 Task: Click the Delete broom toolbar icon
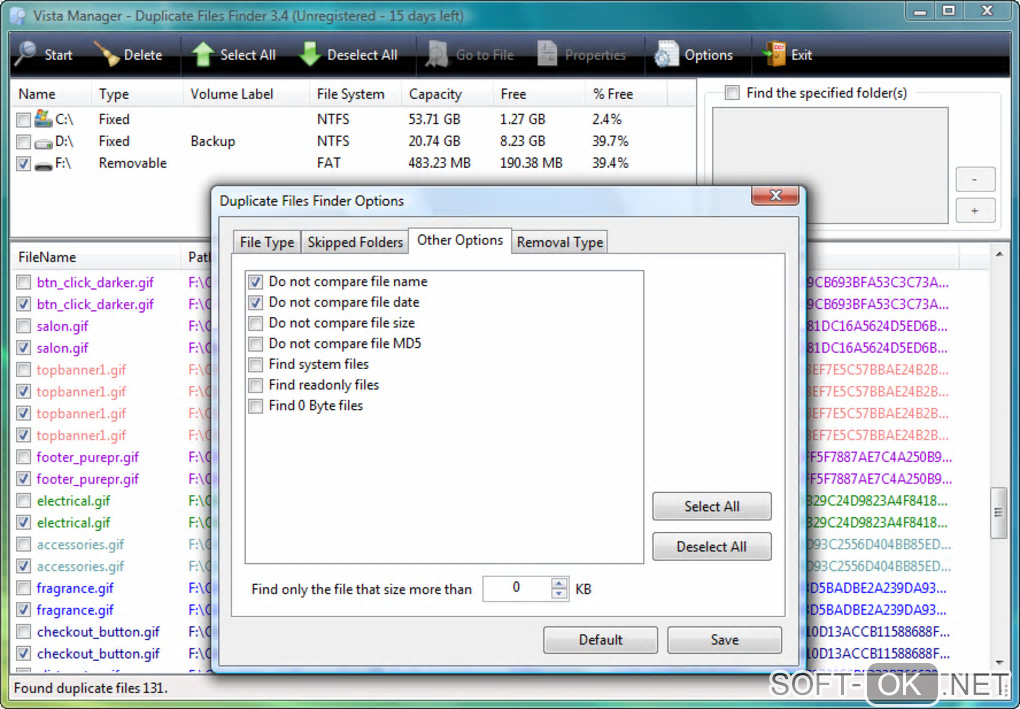tap(107, 54)
